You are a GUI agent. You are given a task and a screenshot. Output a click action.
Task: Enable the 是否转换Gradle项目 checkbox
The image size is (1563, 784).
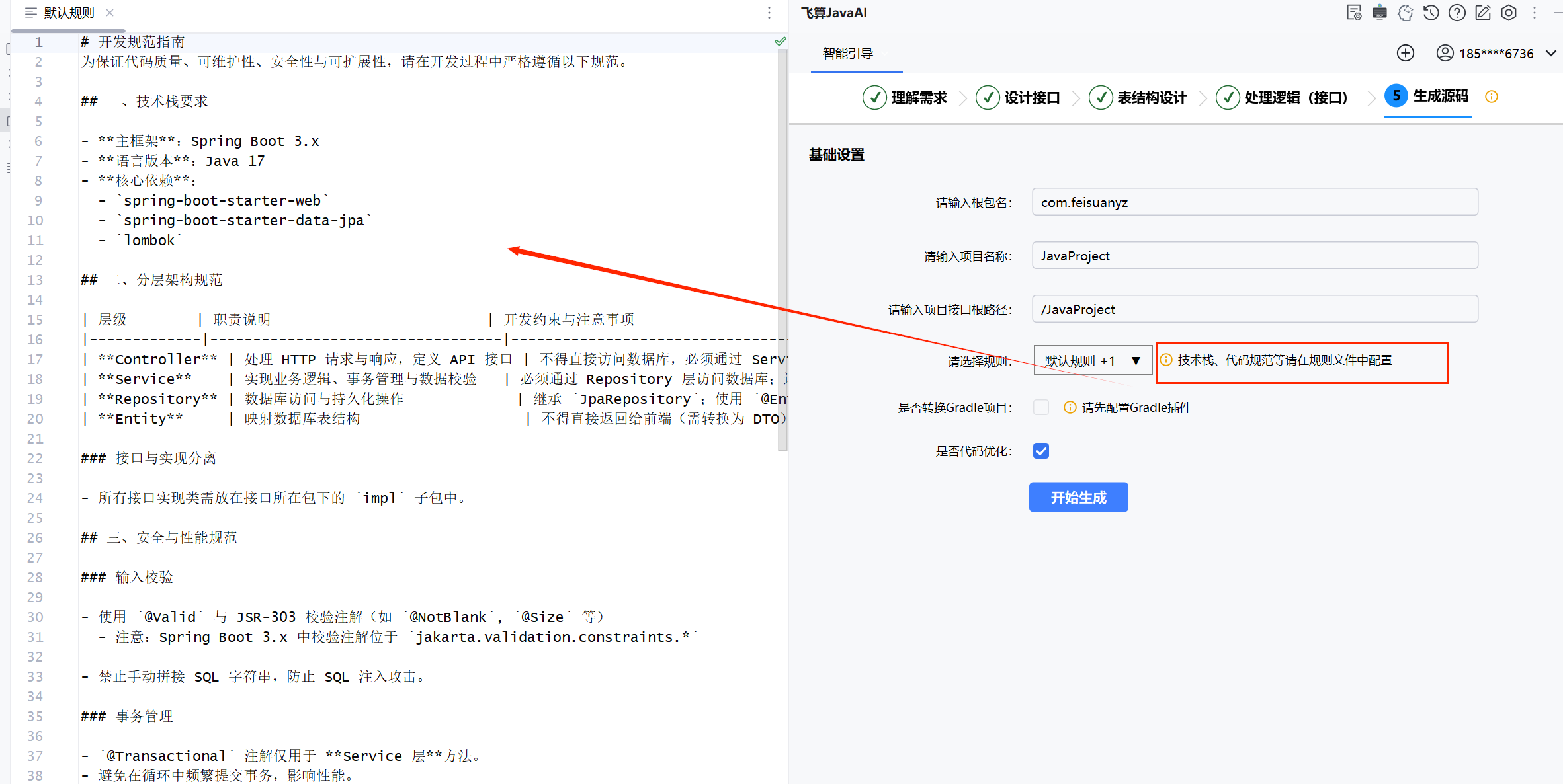pos(1040,407)
